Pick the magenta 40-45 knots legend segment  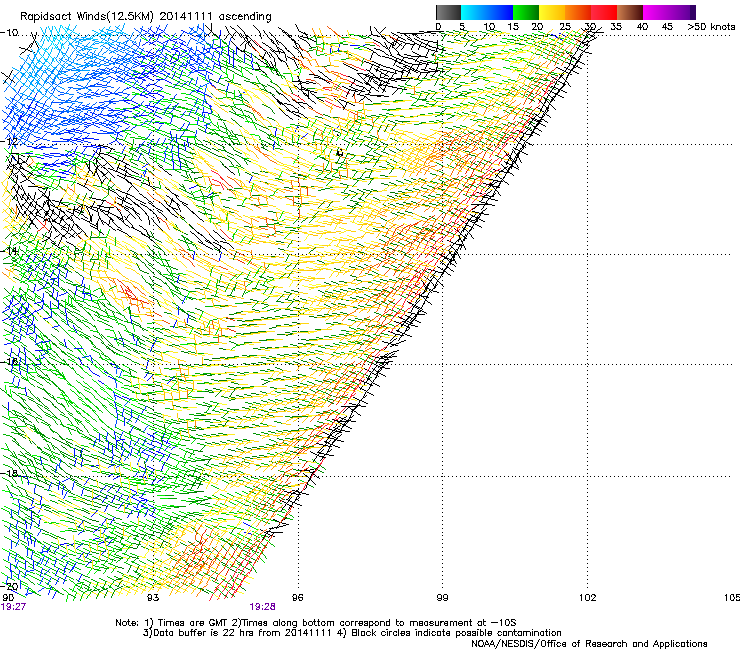tap(656, 12)
